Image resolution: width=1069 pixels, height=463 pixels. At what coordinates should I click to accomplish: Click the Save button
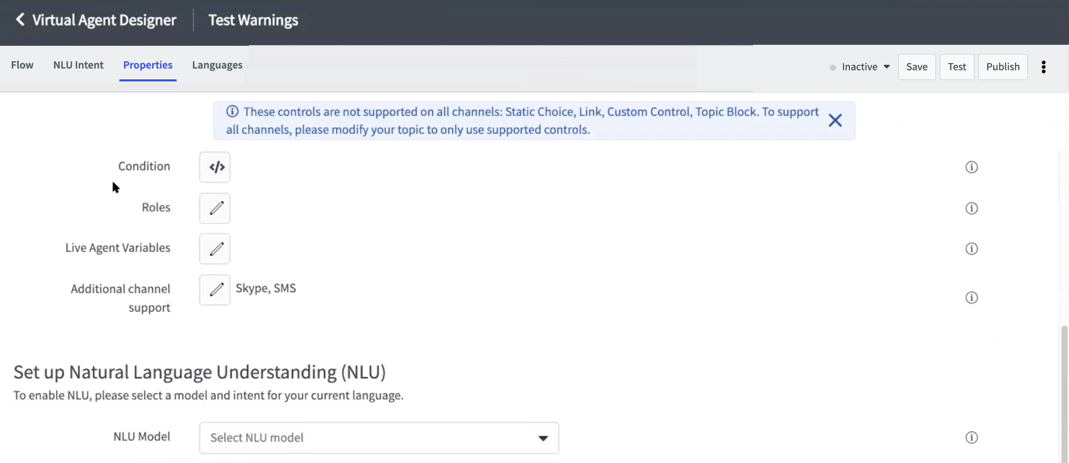pyautogui.click(x=916, y=67)
